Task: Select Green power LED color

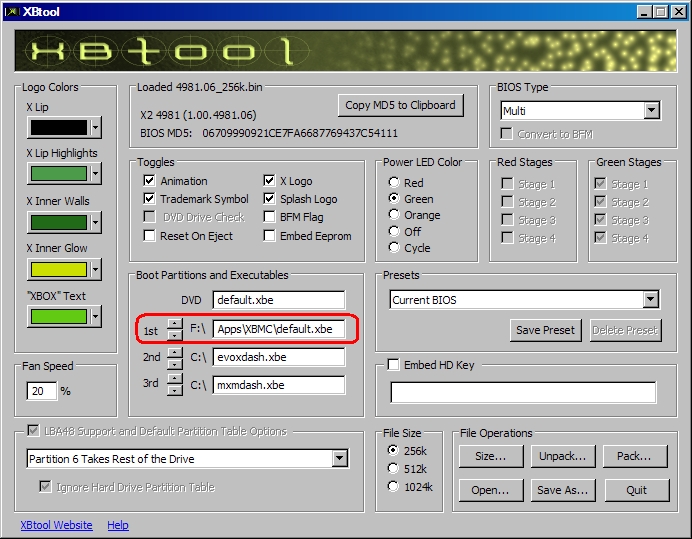Action: (x=394, y=199)
